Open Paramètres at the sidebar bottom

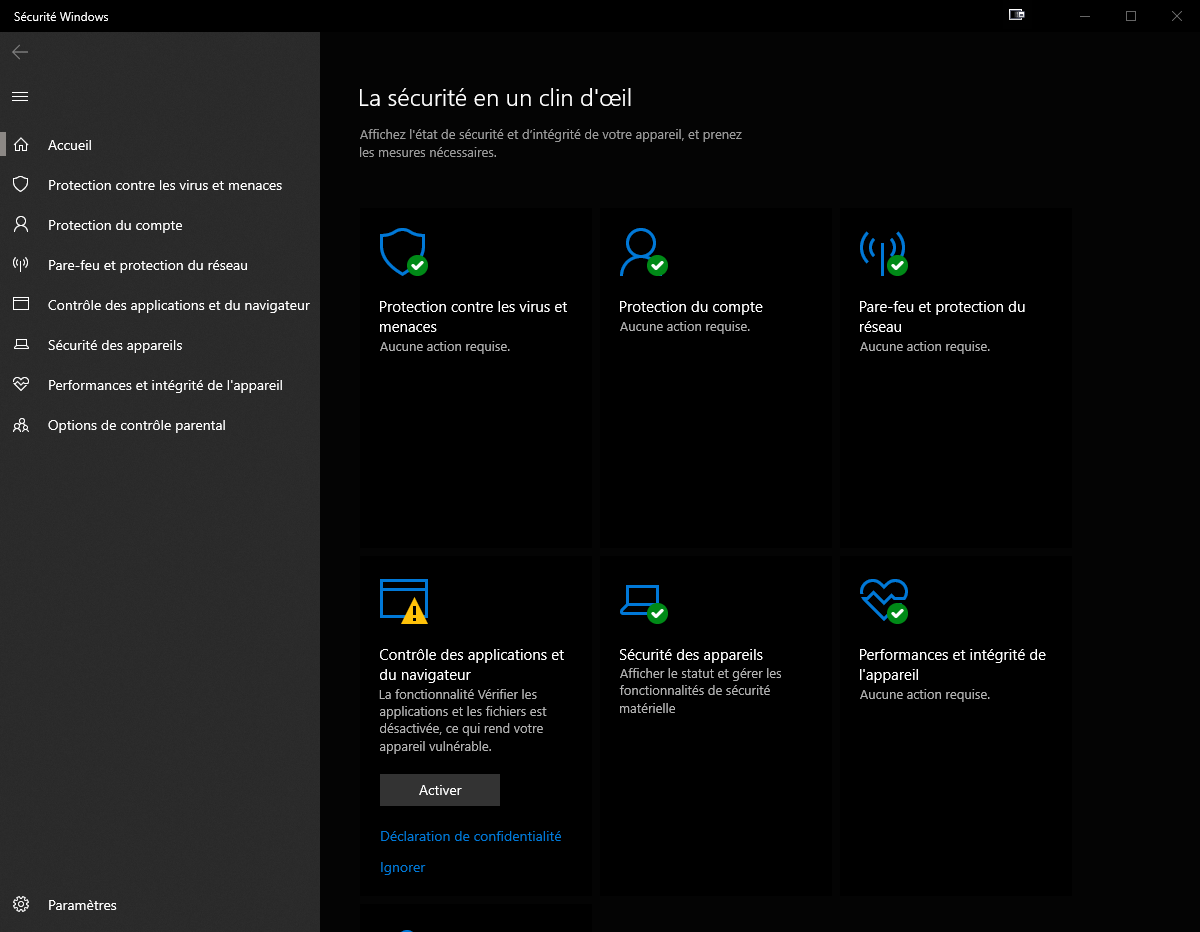coord(160,905)
